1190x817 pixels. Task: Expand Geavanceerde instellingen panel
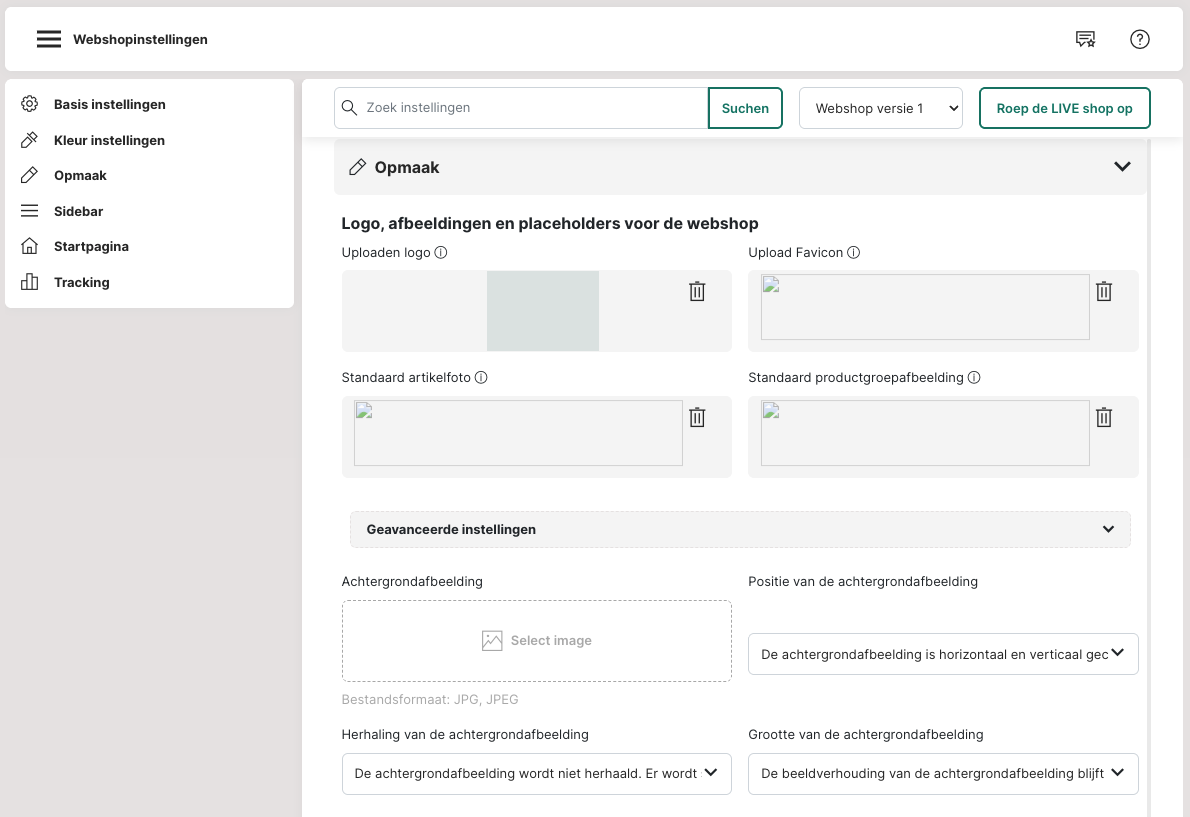[740, 529]
